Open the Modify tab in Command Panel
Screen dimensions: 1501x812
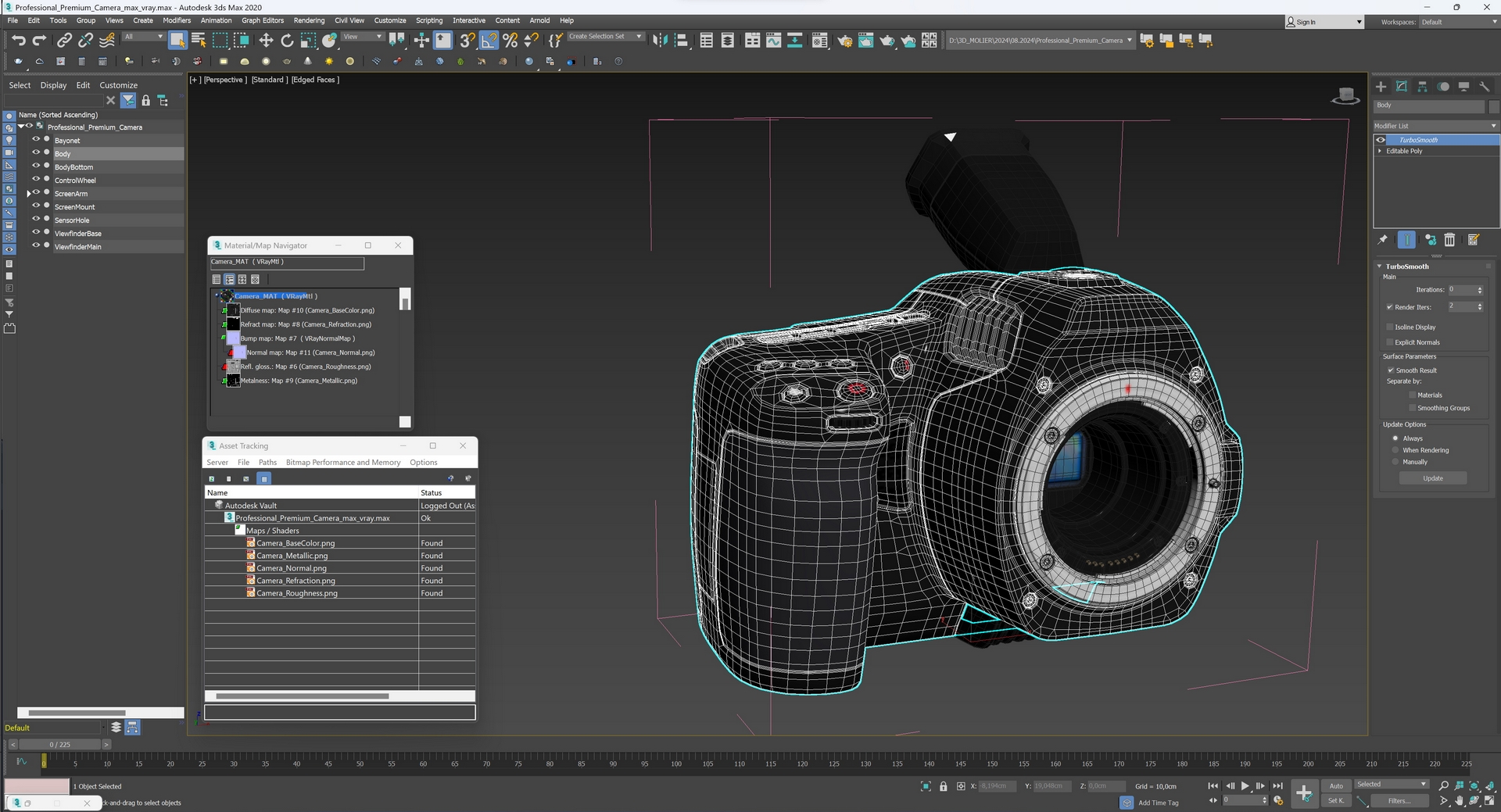click(x=1402, y=87)
